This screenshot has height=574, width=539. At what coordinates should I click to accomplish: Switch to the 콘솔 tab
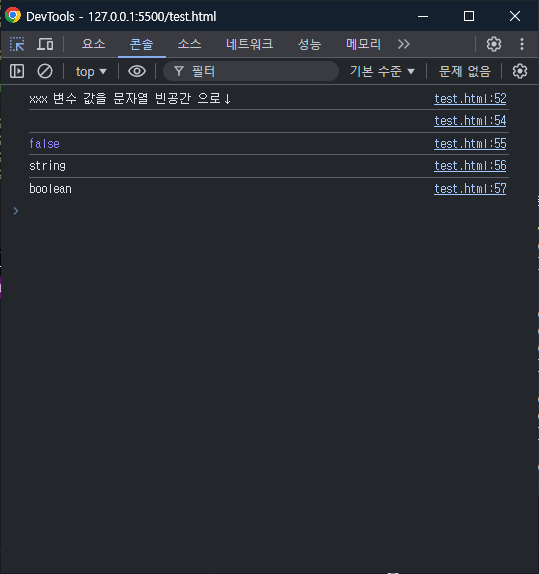click(142, 44)
